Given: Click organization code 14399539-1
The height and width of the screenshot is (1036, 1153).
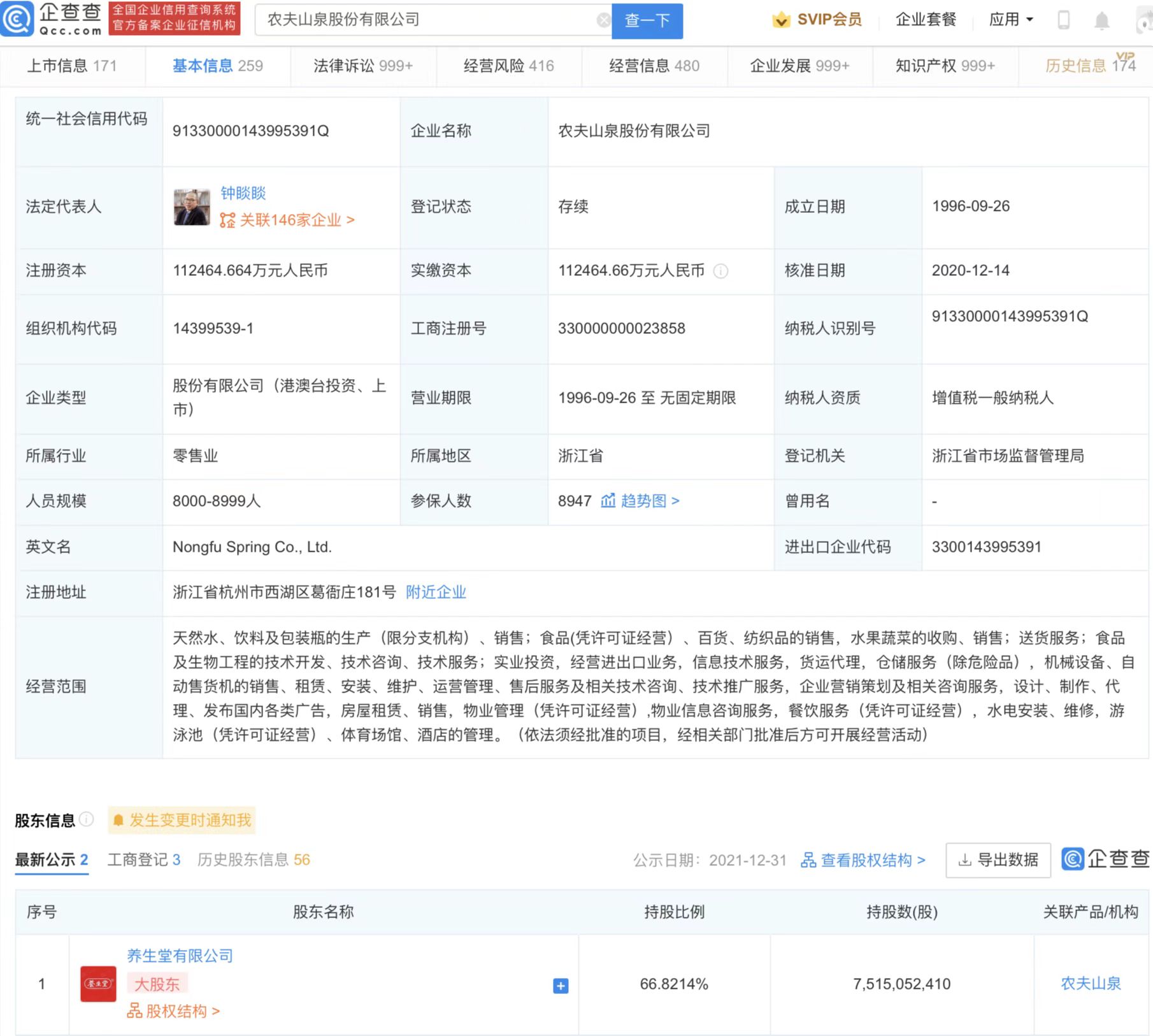Looking at the screenshot, I should click(213, 329).
